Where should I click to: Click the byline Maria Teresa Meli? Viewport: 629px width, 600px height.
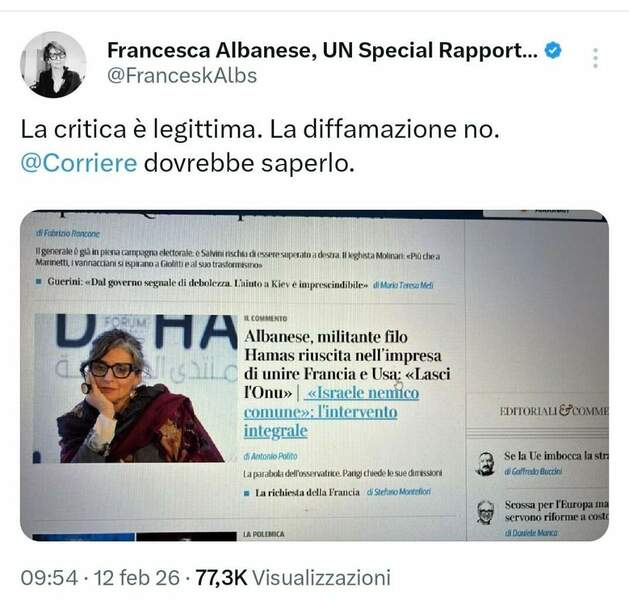click(403, 285)
